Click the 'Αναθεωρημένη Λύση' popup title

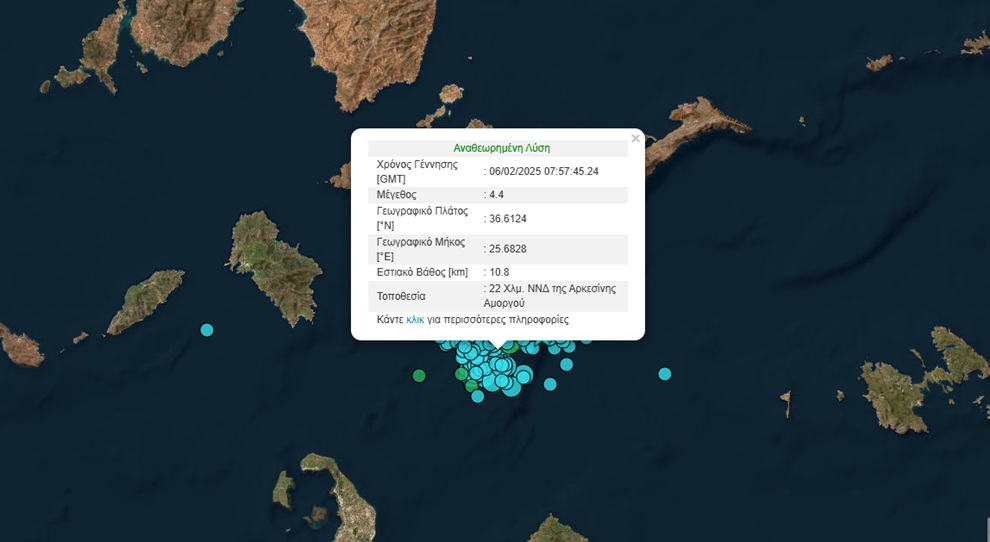tap(501, 148)
